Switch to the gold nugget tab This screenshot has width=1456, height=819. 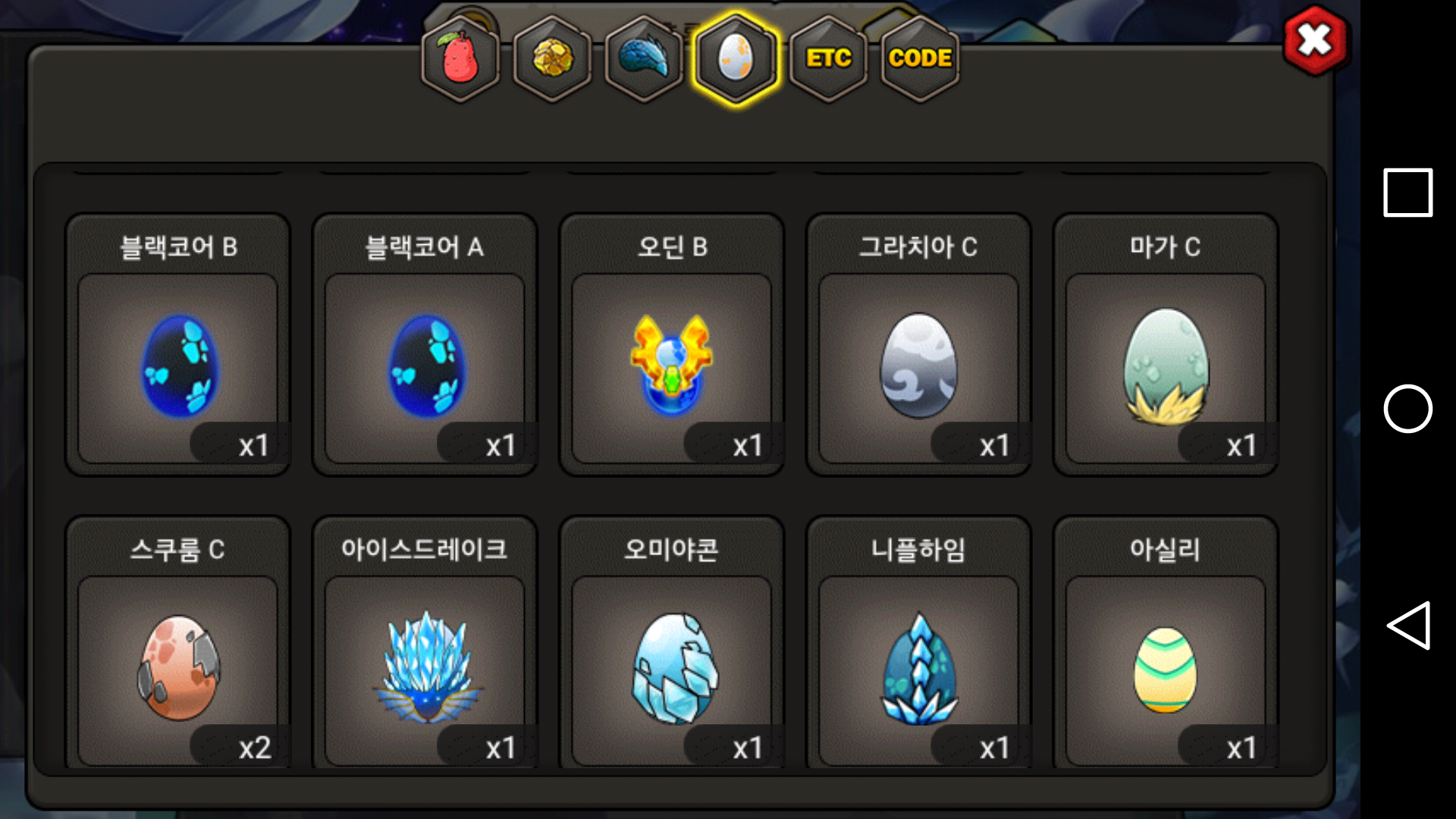coord(553,58)
